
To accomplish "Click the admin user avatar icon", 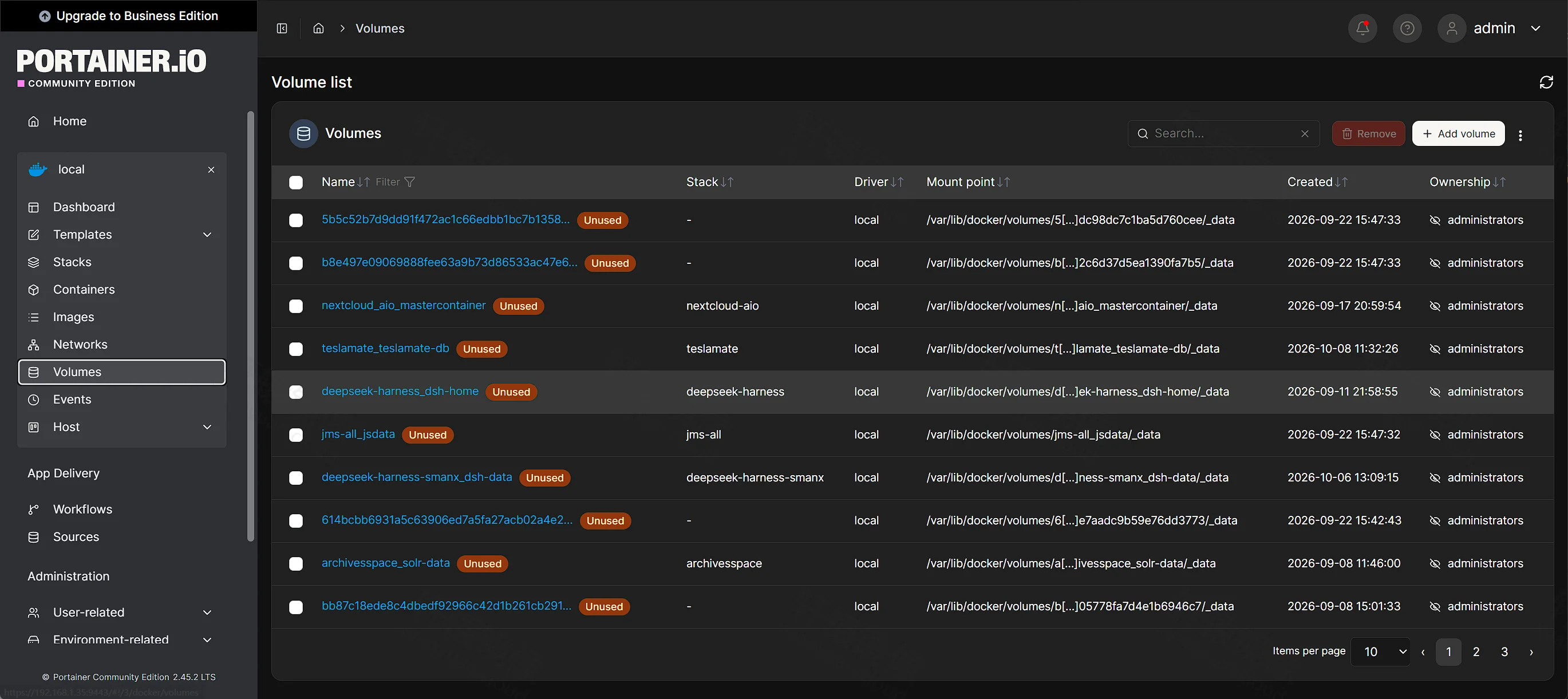I will click(x=1452, y=28).
